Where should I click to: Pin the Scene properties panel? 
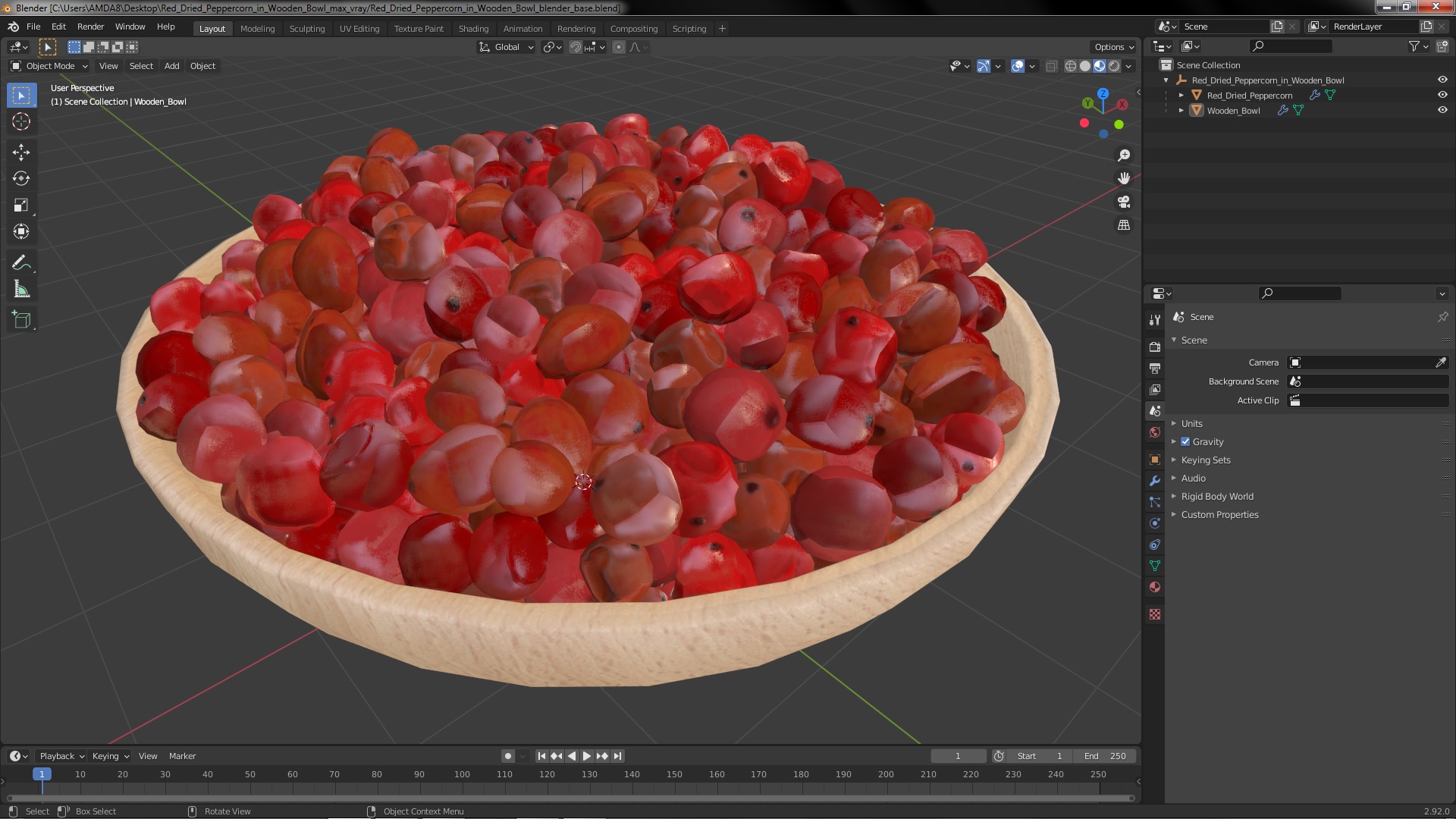1442,317
